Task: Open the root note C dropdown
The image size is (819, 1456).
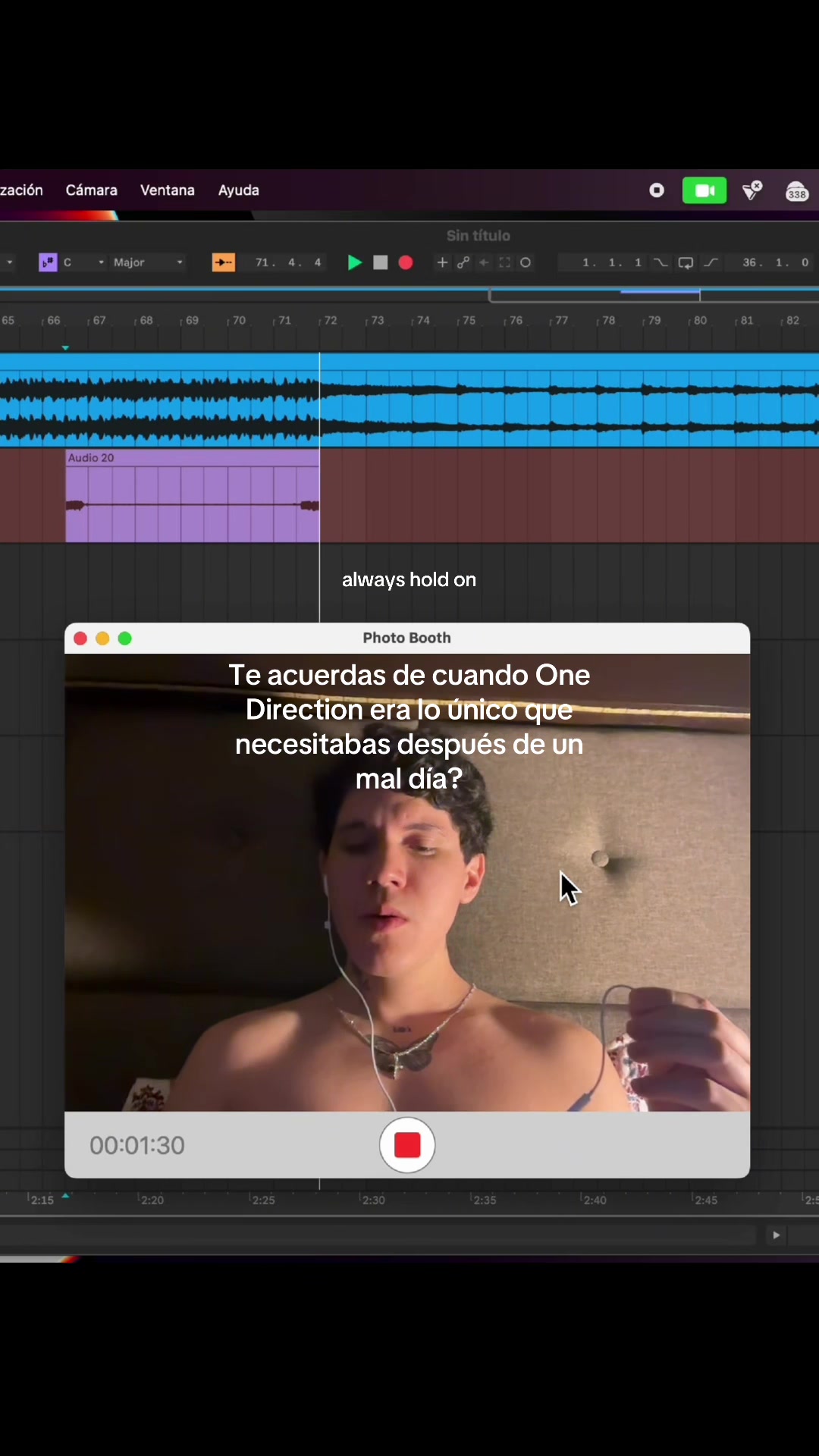Action: [x=83, y=262]
